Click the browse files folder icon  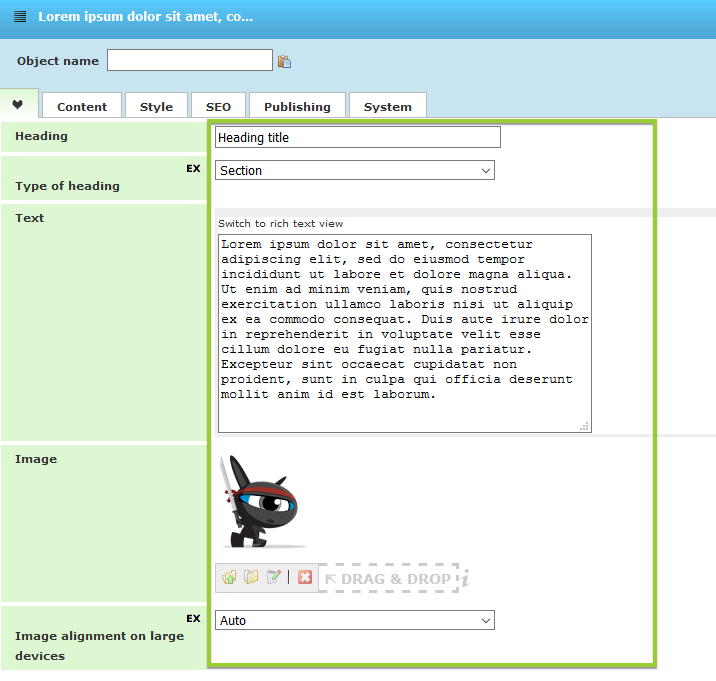coord(251,578)
